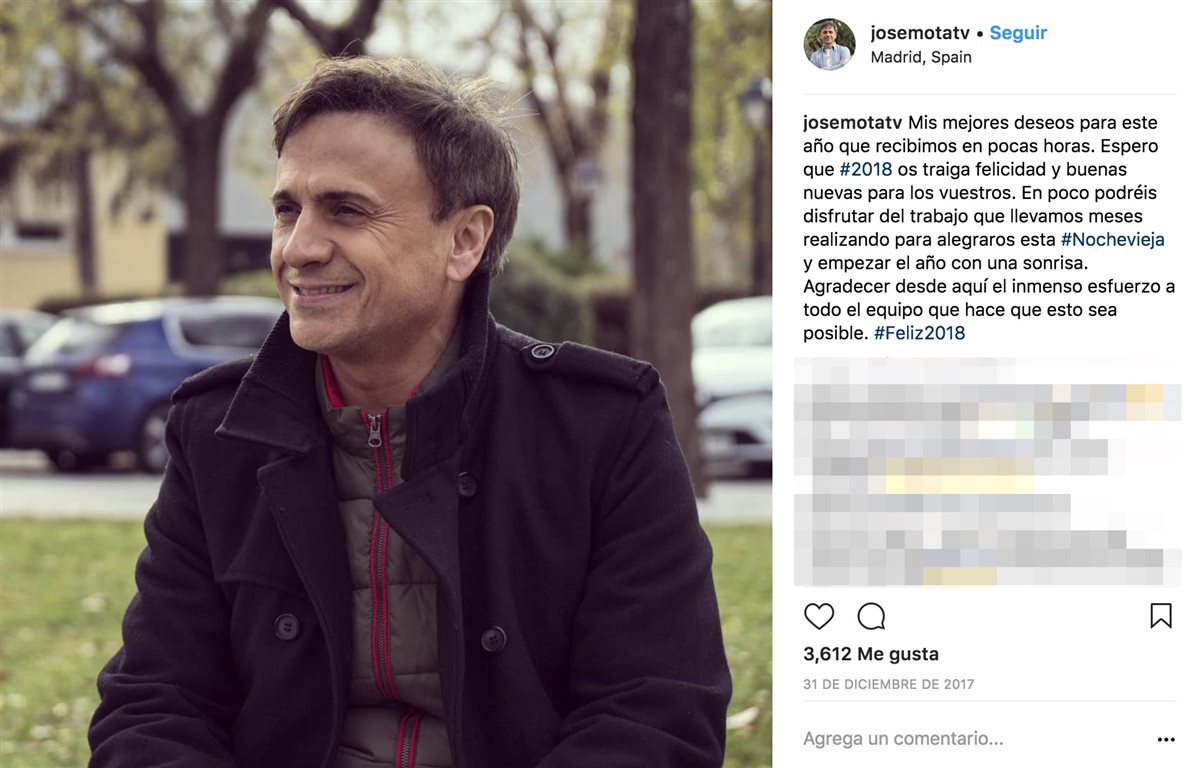Click the Seguir follow button

tap(1018, 33)
